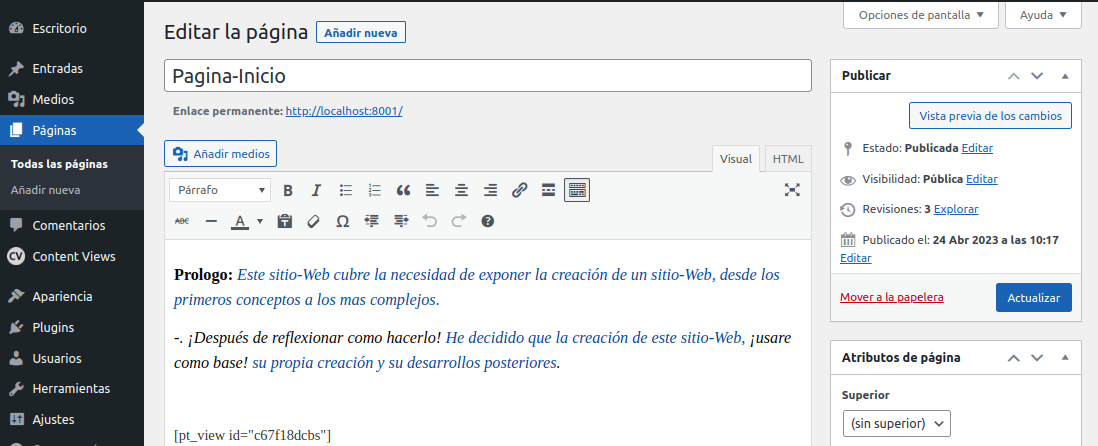Click the text color swatch button
Image resolution: width=1098 pixels, height=446 pixels.
240,221
